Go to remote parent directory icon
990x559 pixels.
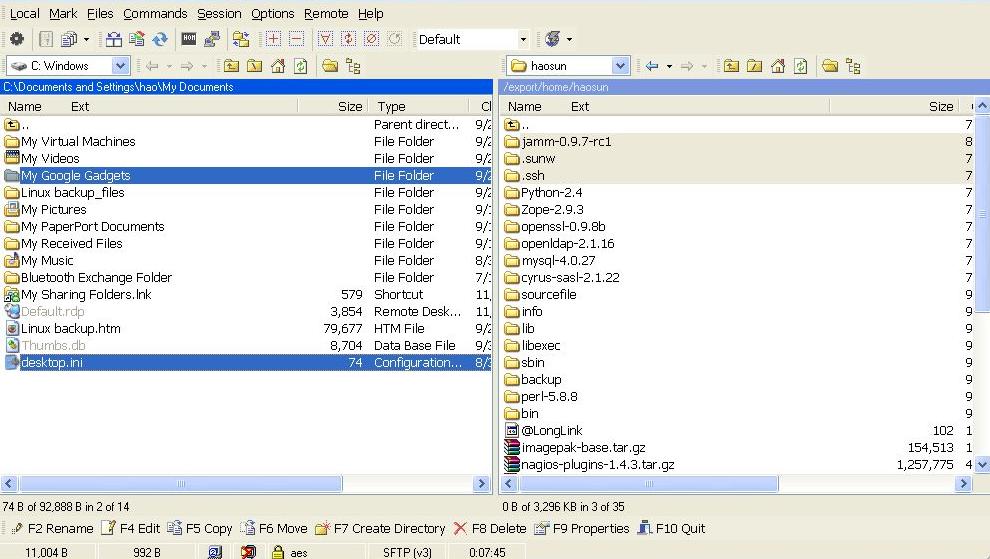731,66
